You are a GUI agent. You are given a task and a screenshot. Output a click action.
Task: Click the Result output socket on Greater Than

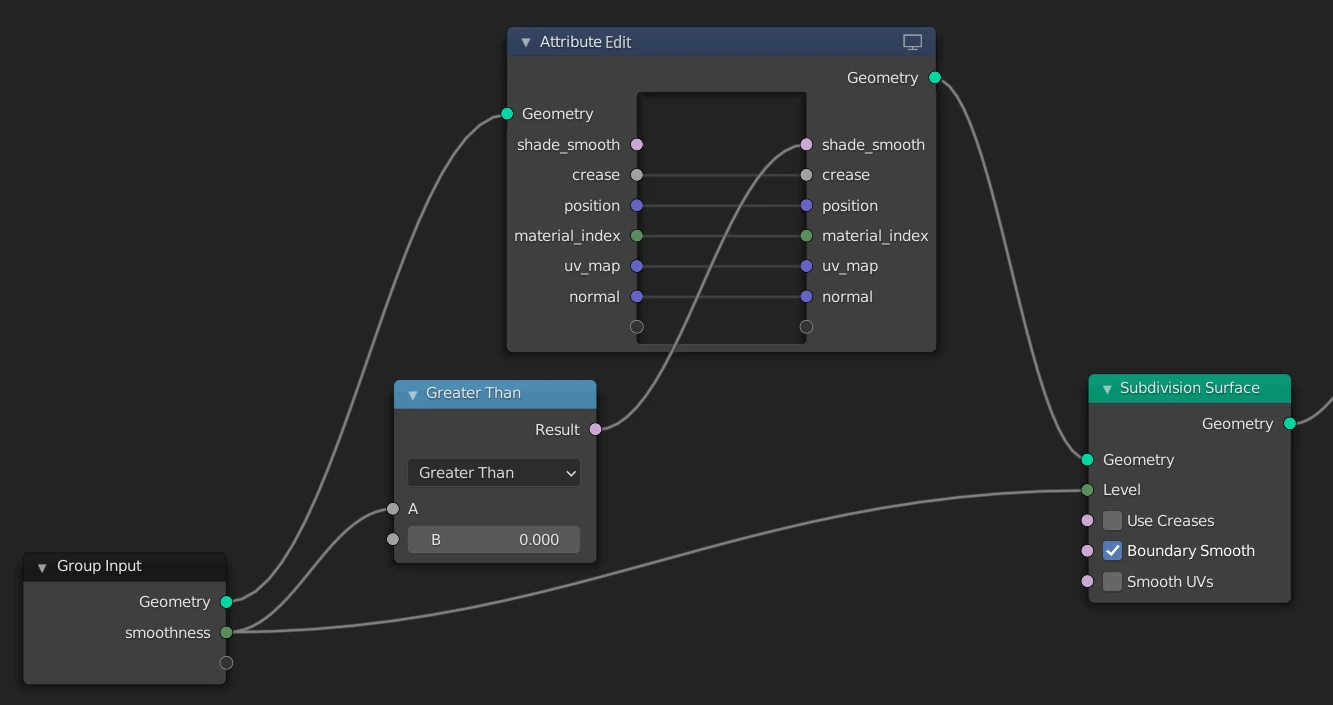point(596,430)
